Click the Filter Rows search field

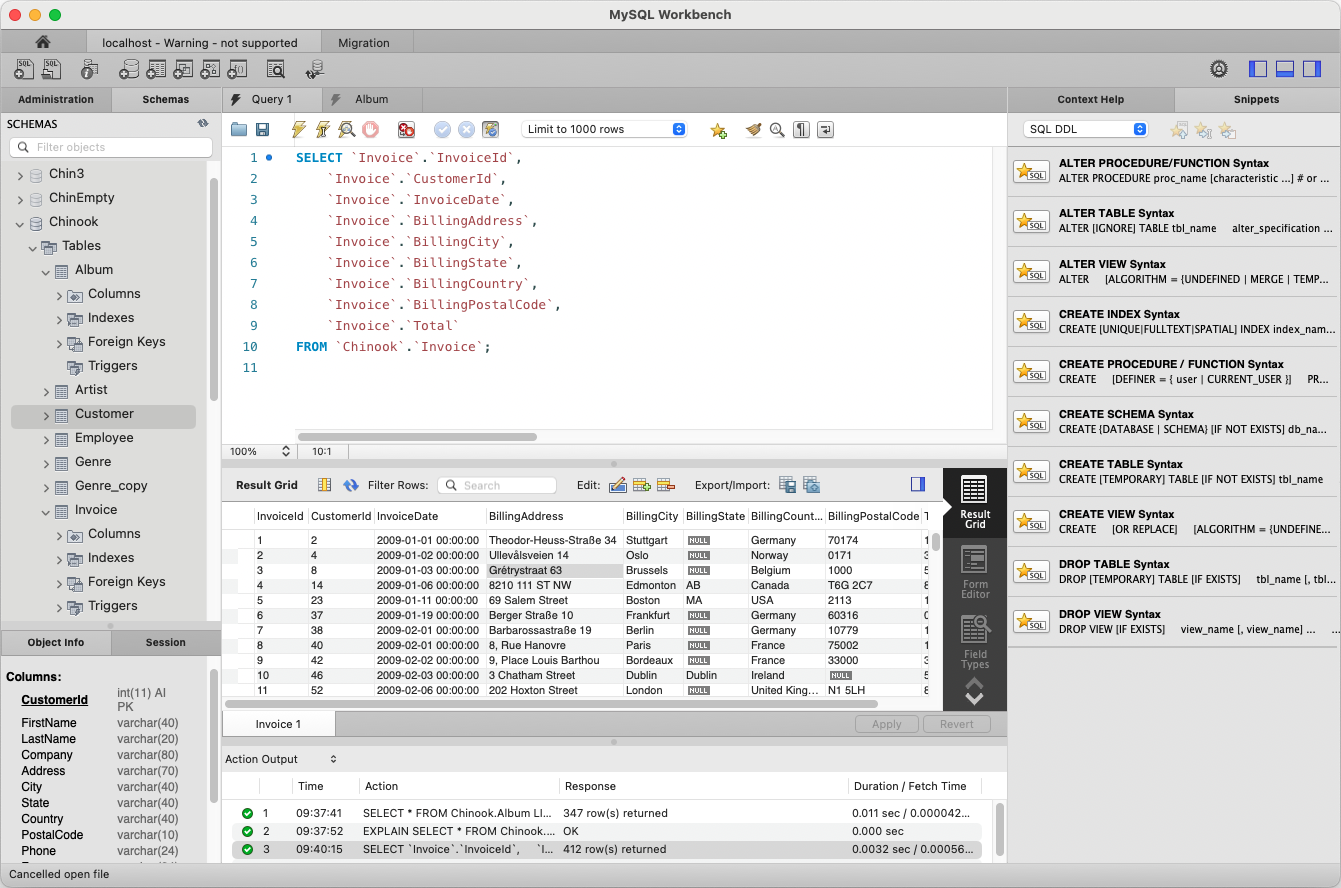pyautogui.click(x=497, y=484)
